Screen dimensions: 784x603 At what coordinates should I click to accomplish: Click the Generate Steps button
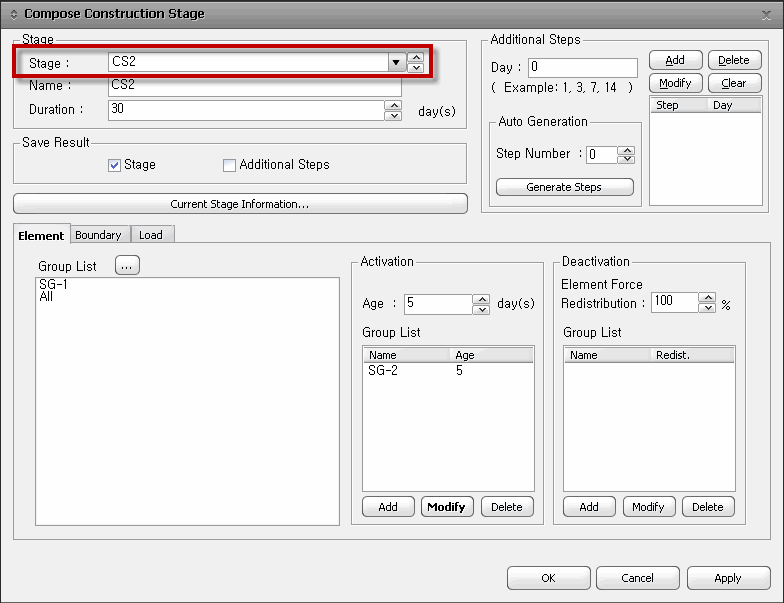point(564,187)
